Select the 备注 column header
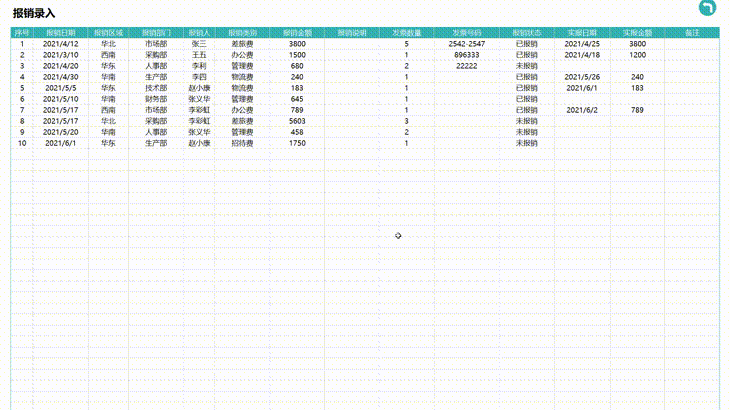The height and width of the screenshot is (410, 730). [x=692, y=33]
